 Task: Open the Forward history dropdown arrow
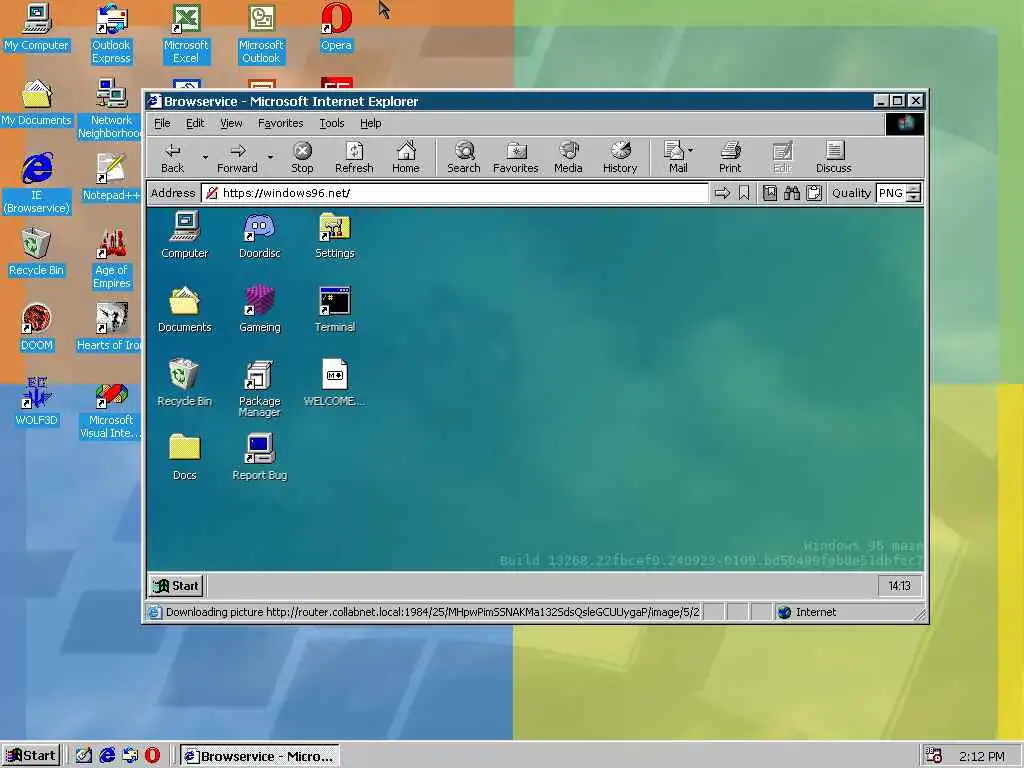270,157
